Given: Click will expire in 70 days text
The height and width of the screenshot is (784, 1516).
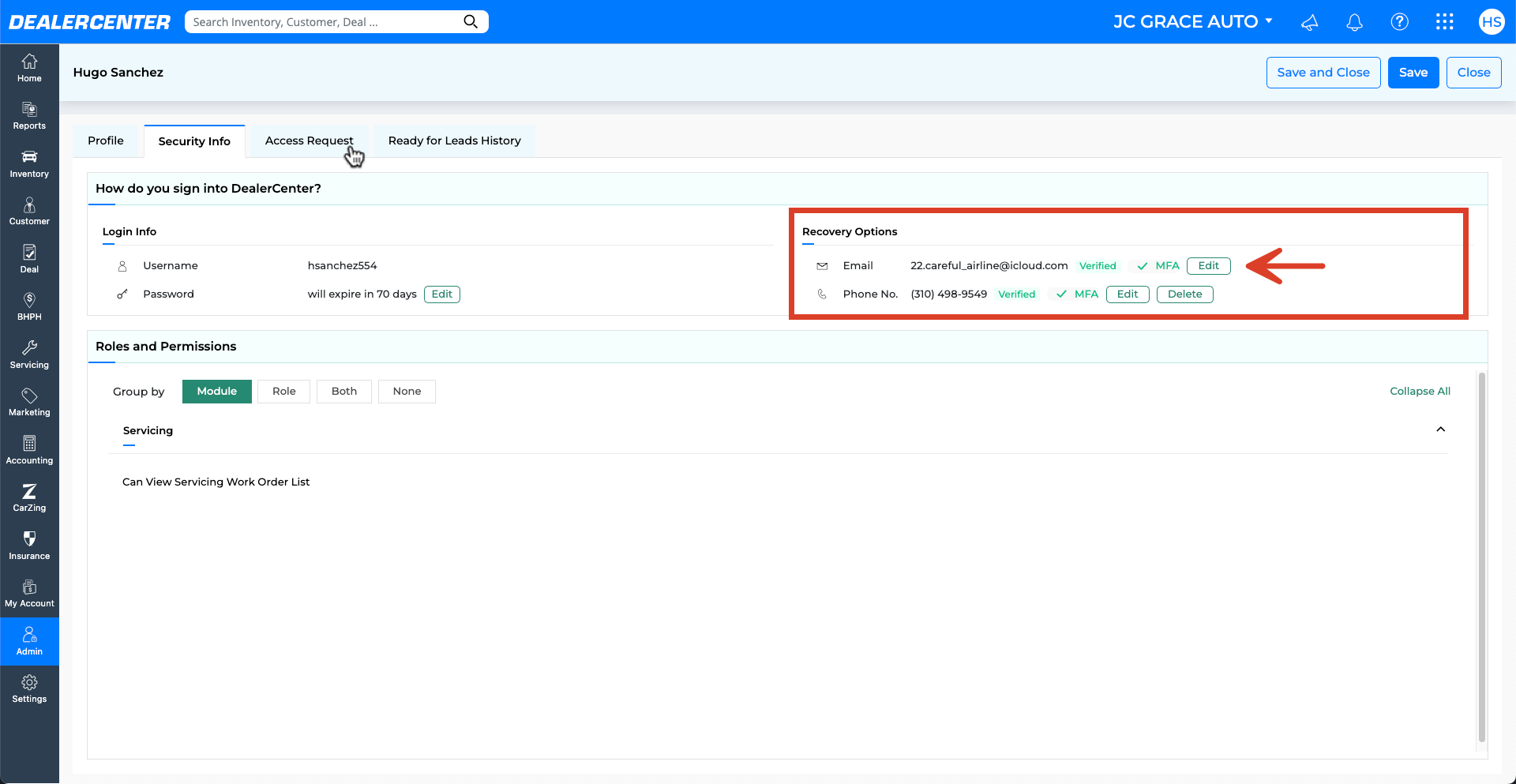Looking at the screenshot, I should (x=362, y=294).
